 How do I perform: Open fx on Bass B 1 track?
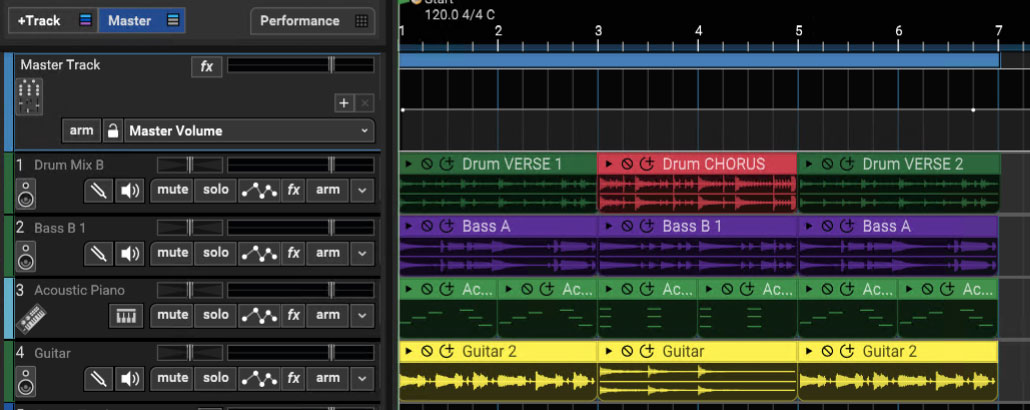pos(294,253)
